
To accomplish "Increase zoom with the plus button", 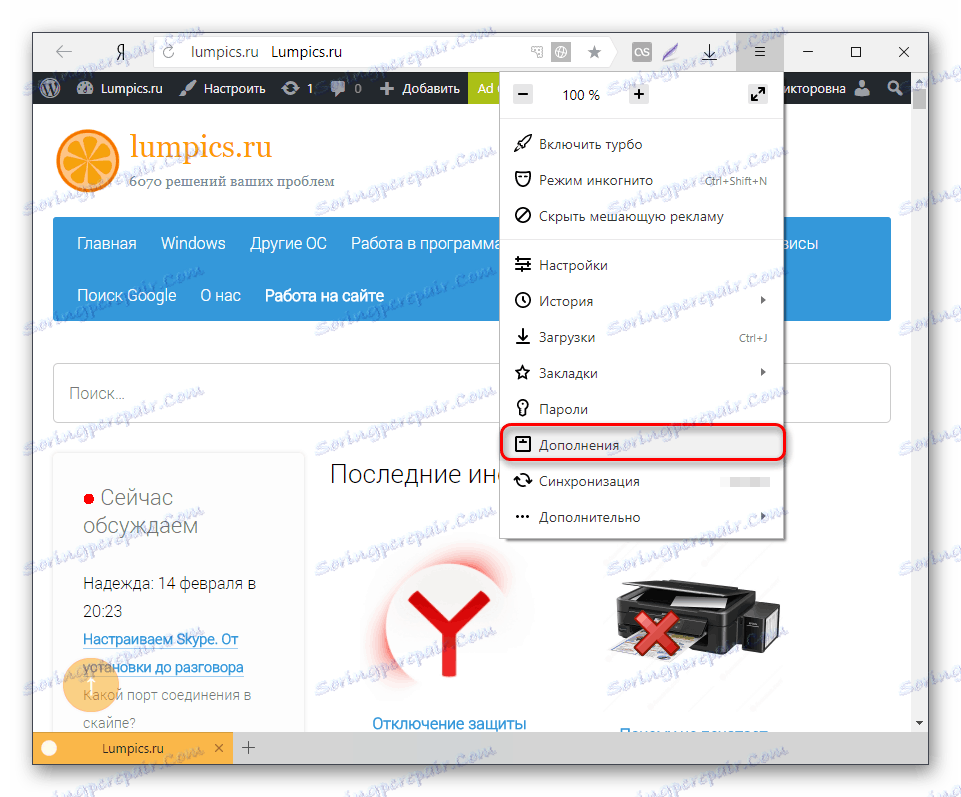I will click(639, 94).
